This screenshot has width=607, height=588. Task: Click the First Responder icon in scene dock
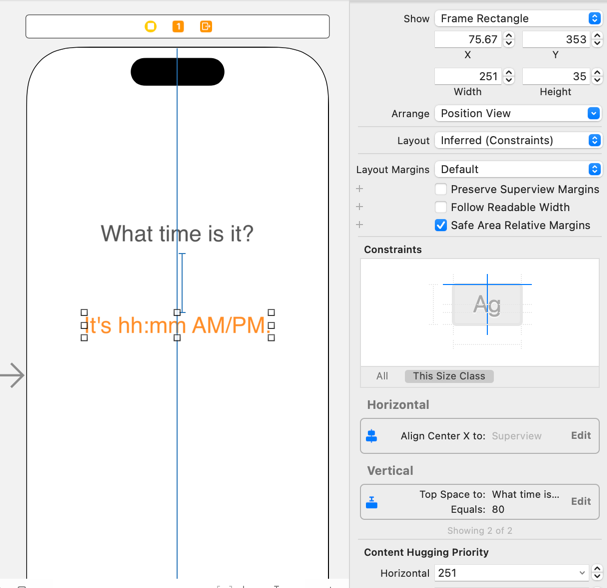point(178,26)
